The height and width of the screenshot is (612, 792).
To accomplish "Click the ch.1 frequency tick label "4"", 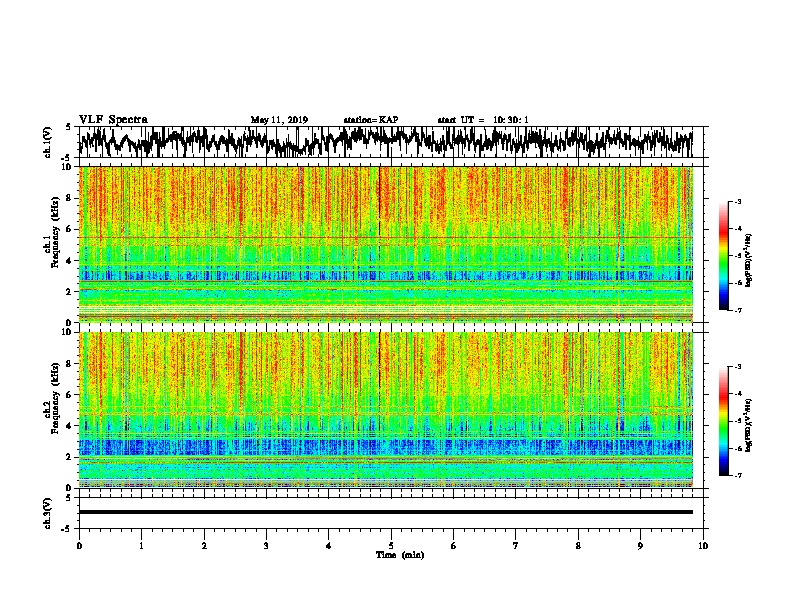I will tap(69, 261).
